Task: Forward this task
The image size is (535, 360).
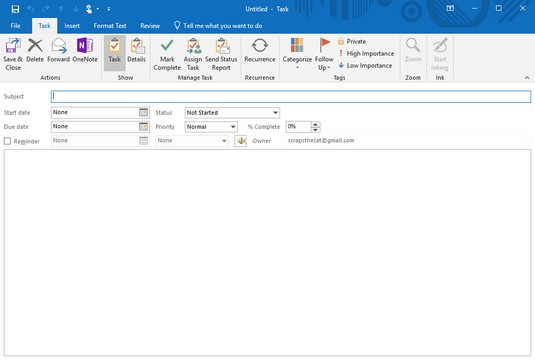Action: click(x=59, y=51)
